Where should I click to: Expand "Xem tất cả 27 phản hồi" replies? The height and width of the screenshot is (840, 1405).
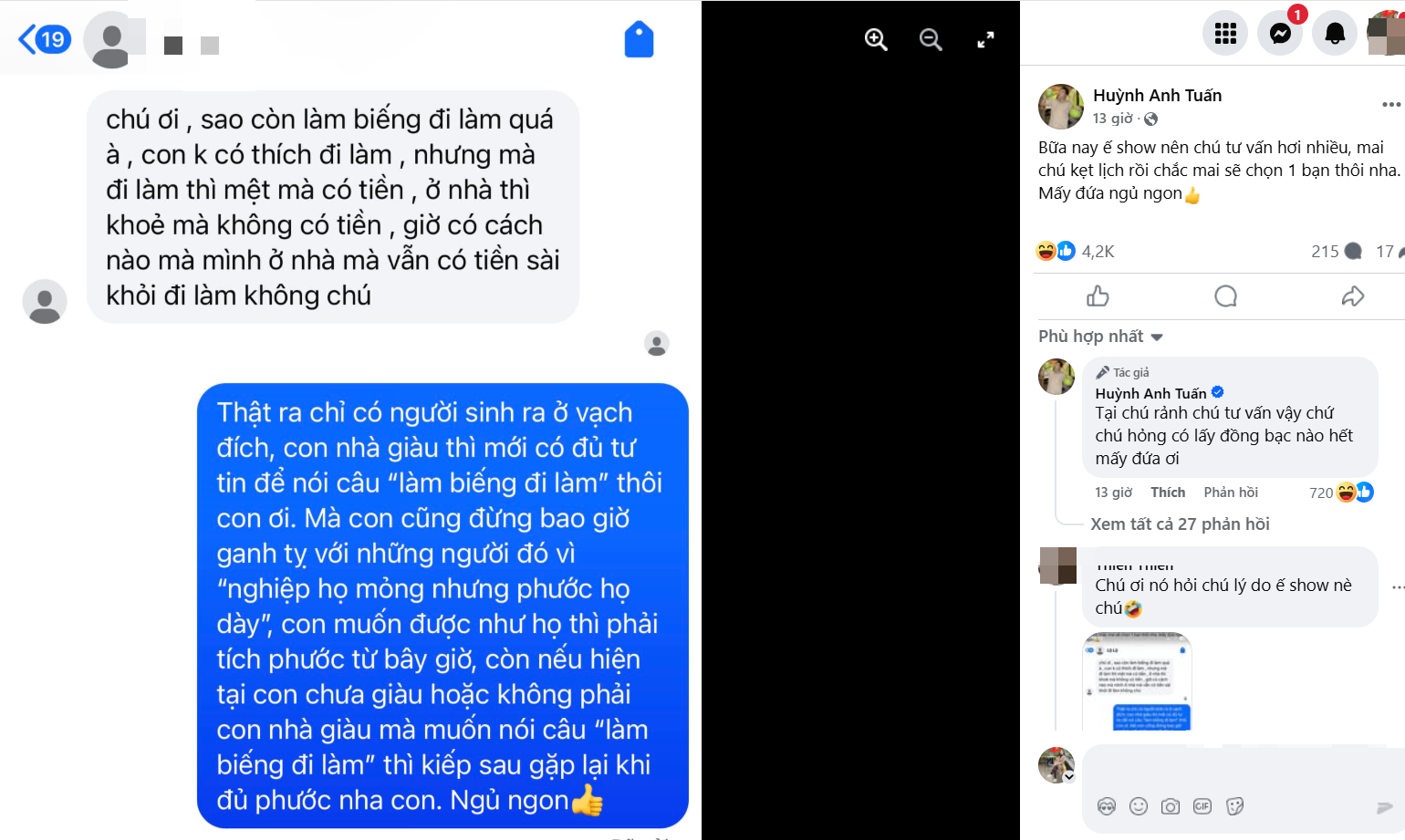pos(1180,524)
